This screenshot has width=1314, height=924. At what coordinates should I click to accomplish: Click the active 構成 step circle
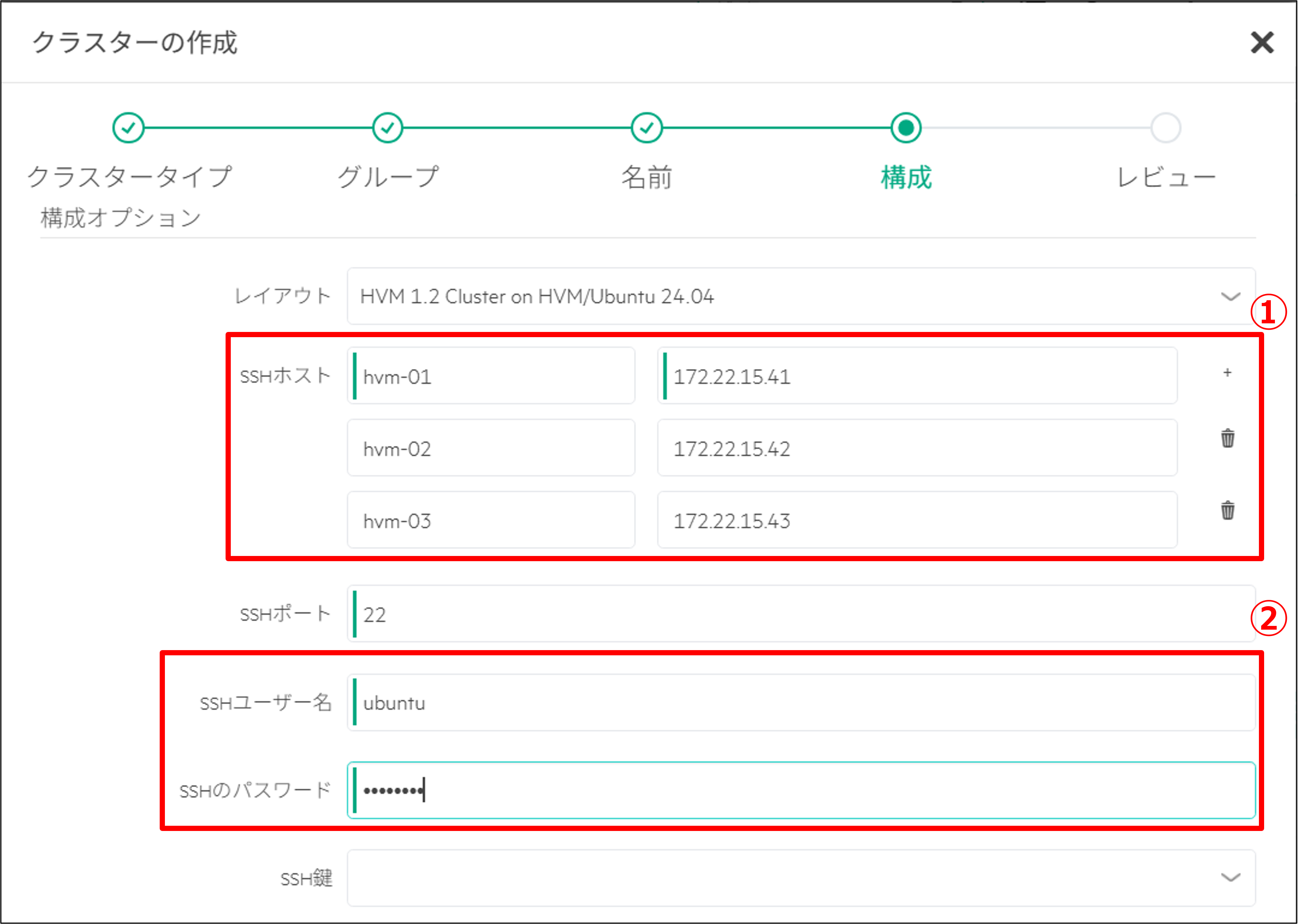(x=906, y=128)
